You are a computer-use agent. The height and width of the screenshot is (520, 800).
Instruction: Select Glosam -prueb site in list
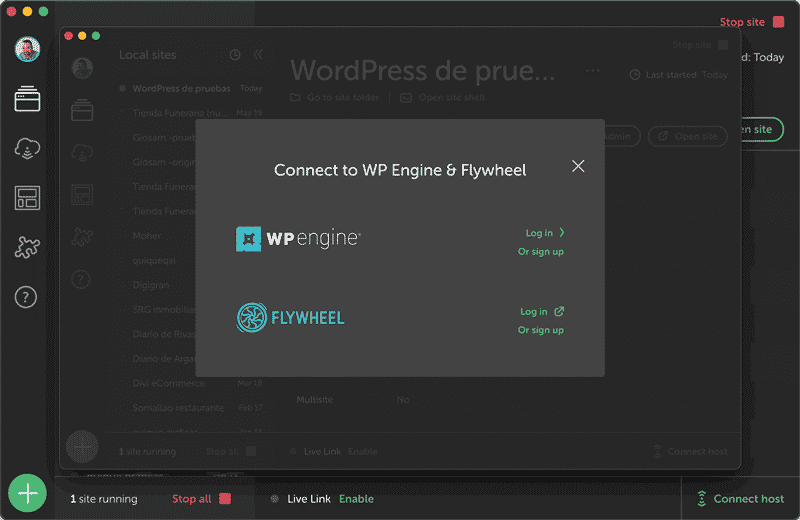(x=164, y=137)
